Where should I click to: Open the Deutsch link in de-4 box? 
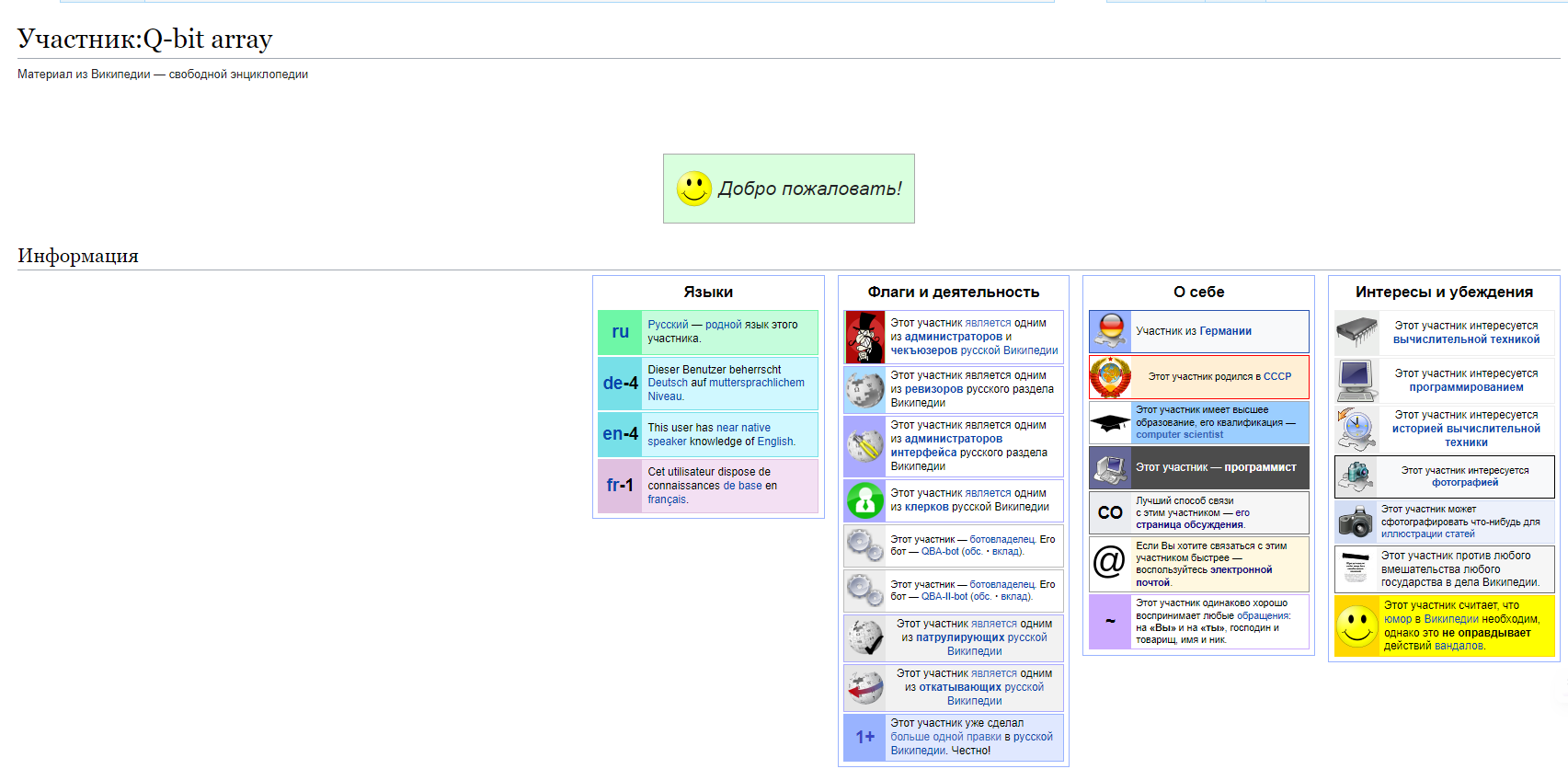668,383
